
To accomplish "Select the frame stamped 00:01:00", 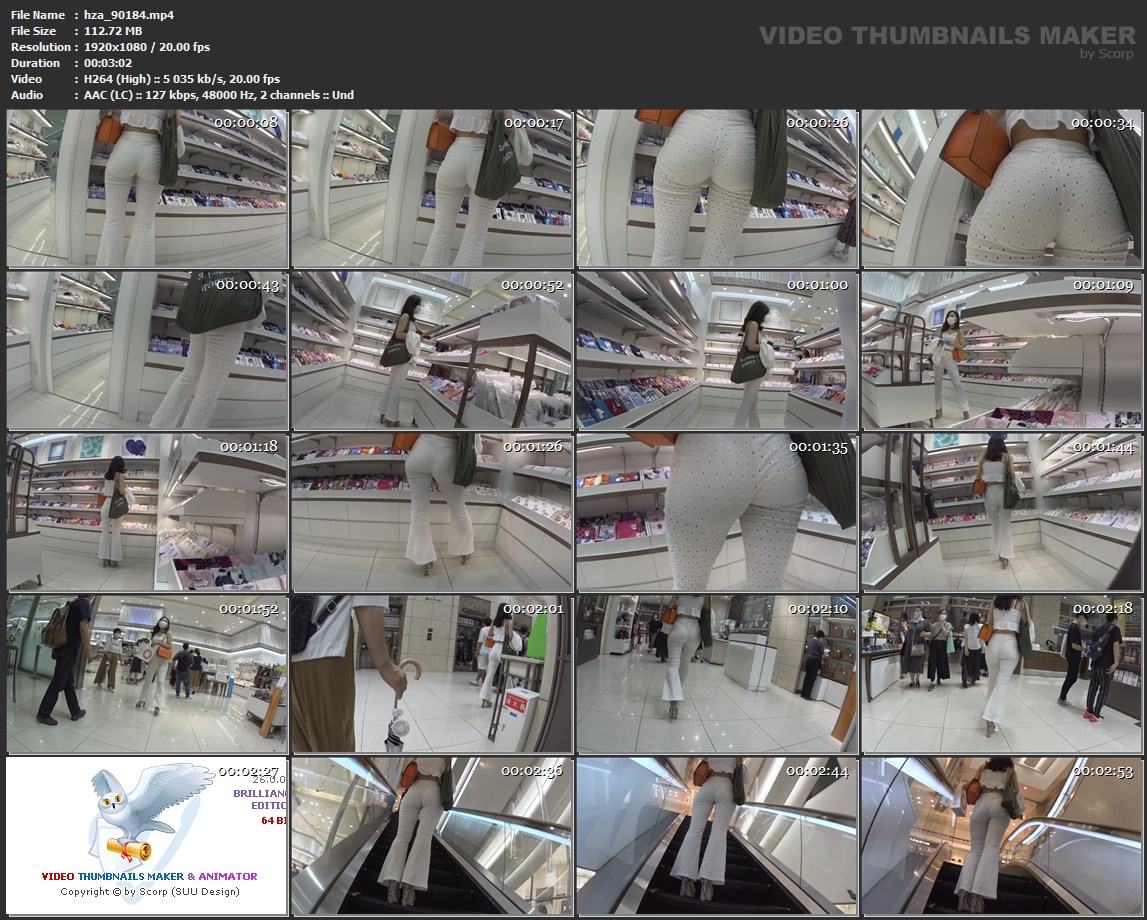I will 716,350.
